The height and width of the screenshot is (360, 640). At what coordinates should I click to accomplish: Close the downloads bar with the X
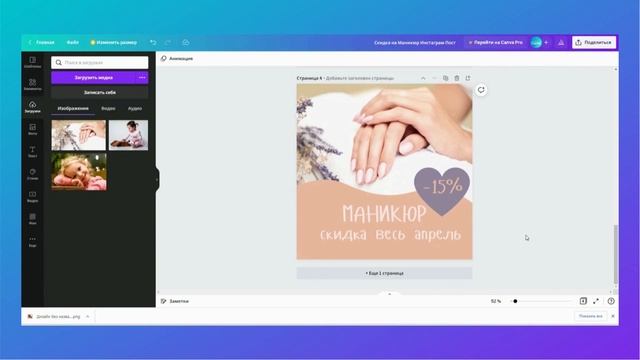[613, 316]
